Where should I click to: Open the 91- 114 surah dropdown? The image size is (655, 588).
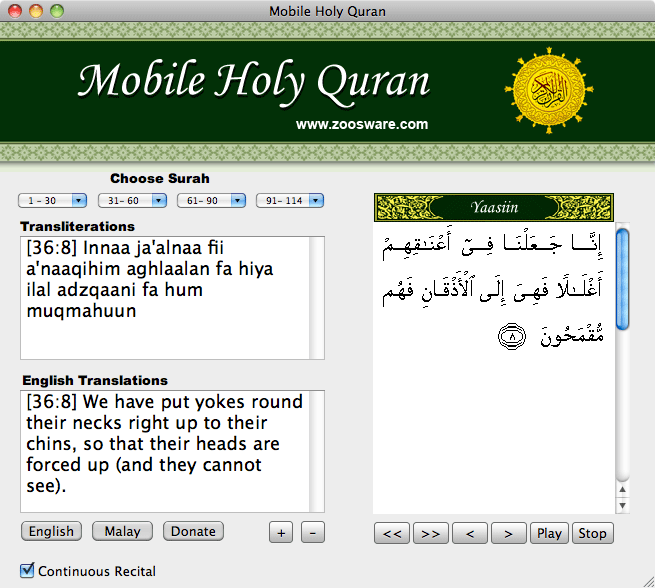[290, 200]
